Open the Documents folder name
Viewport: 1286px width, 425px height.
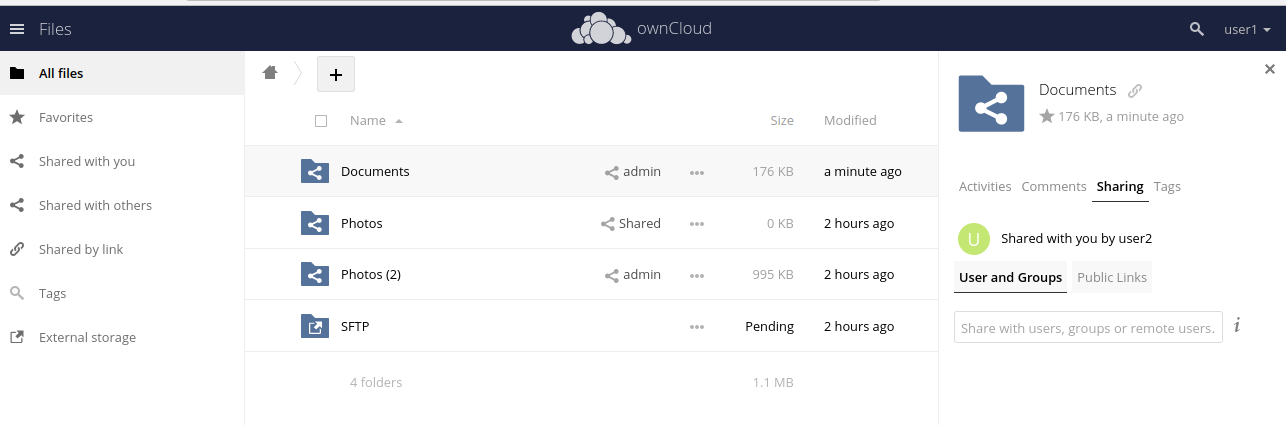tap(375, 171)
